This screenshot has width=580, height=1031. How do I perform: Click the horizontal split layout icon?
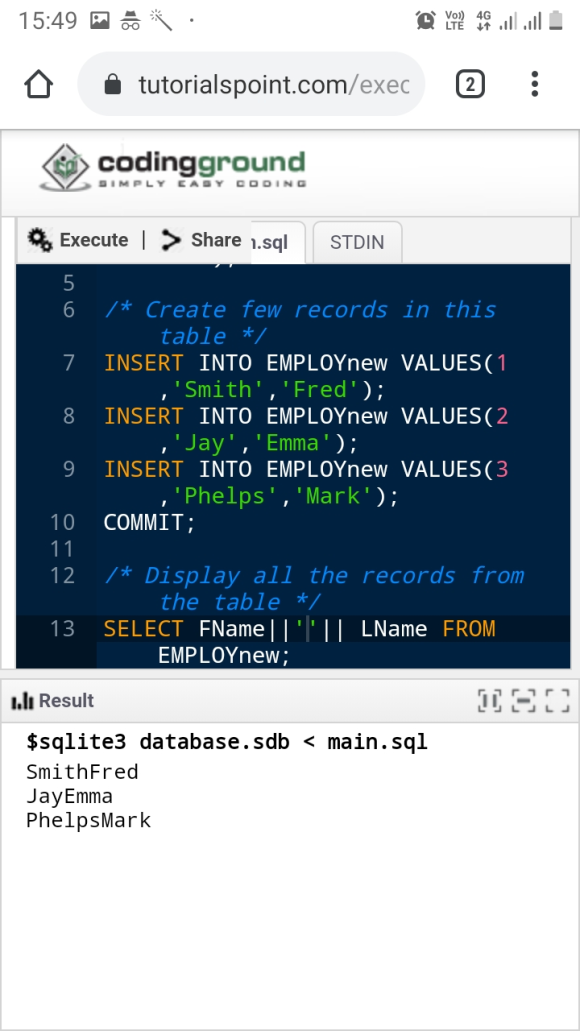pyautogui.click(x=523, y=701)
